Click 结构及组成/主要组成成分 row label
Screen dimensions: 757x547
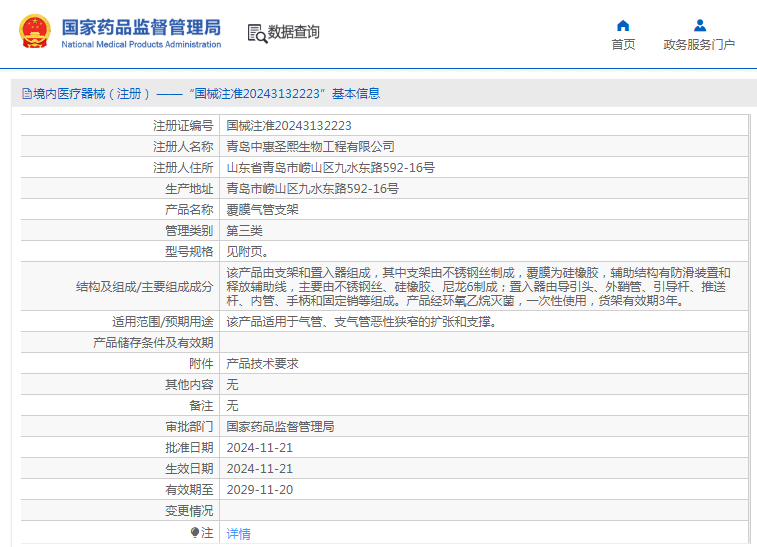[x=144, y=287]
